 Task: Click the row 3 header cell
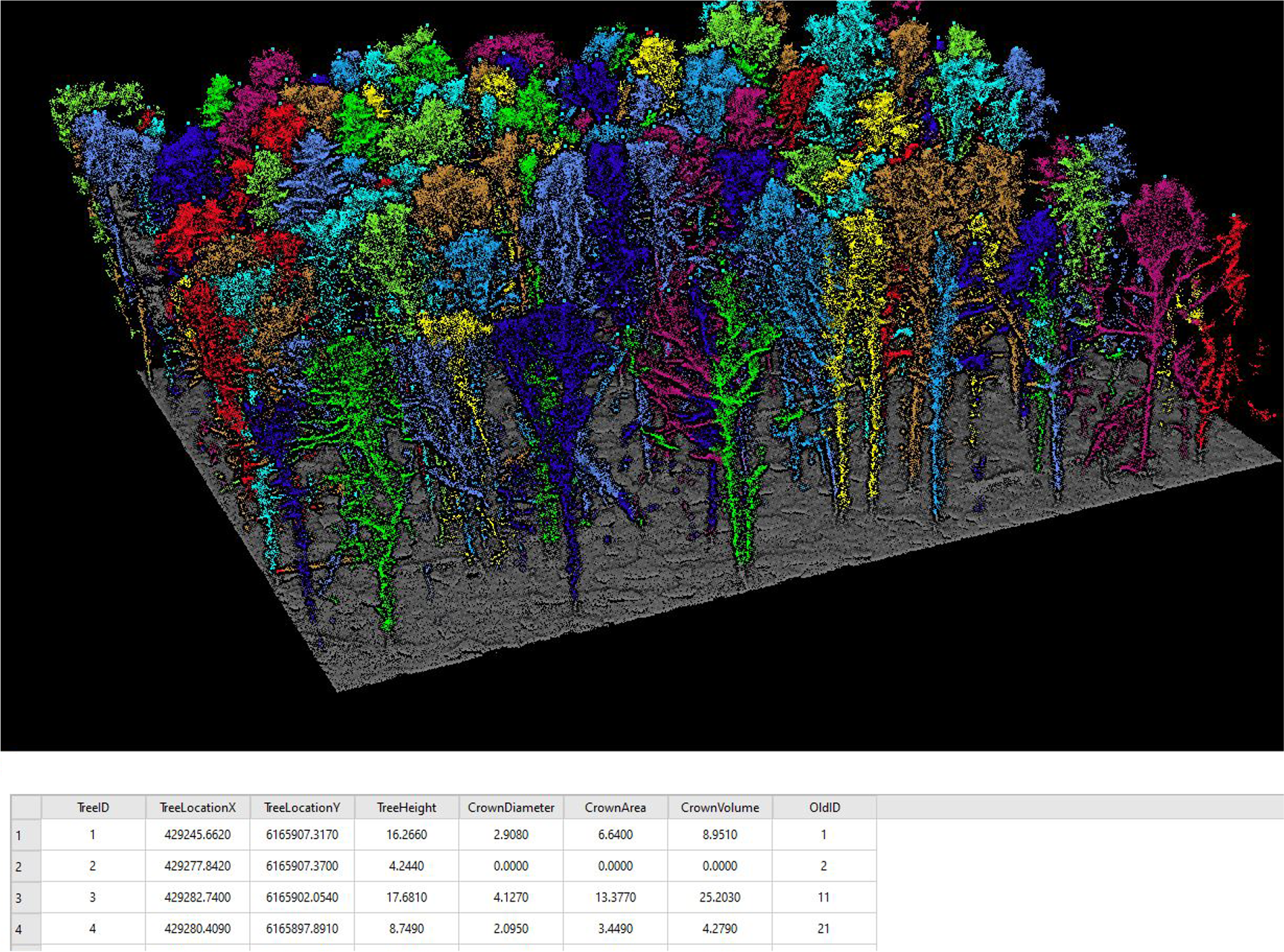(x=26, y=898)
